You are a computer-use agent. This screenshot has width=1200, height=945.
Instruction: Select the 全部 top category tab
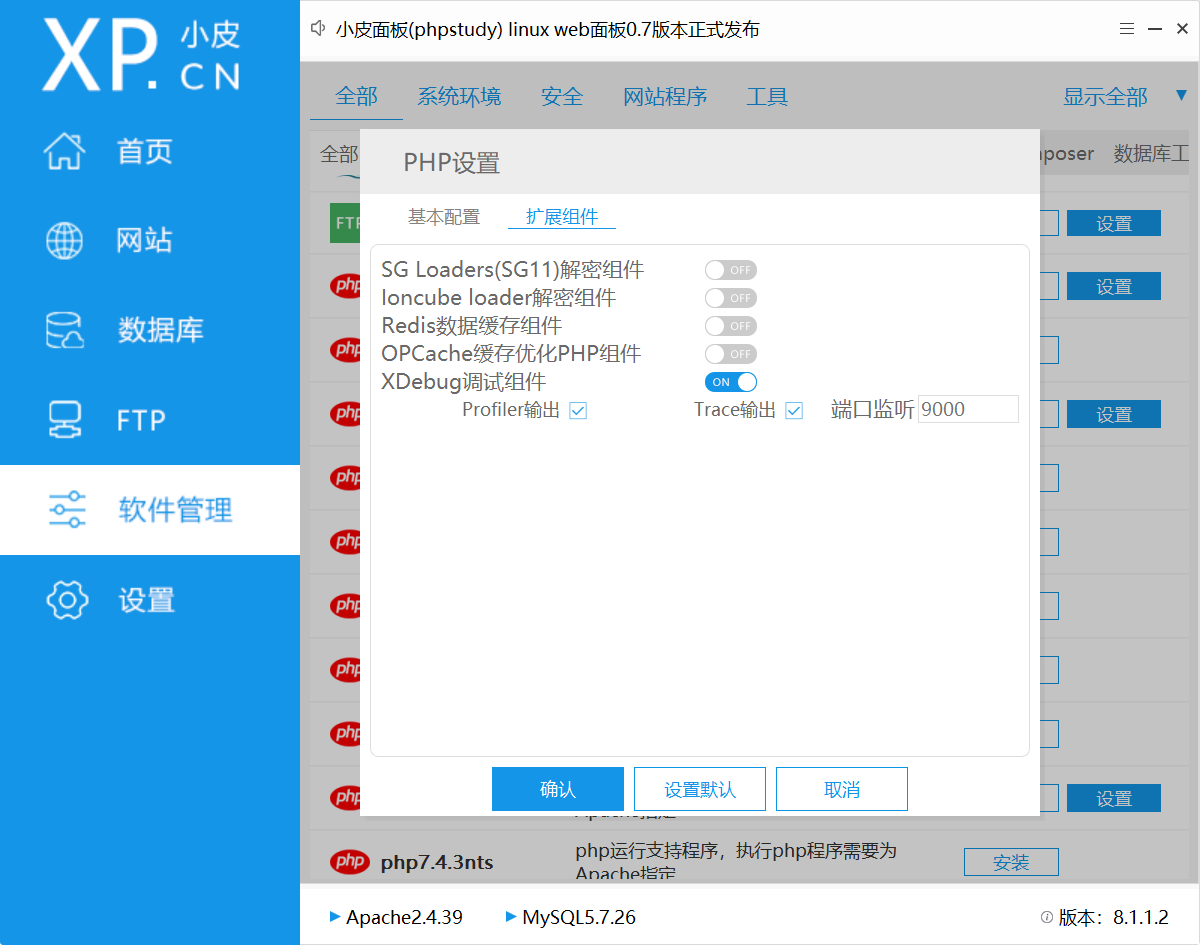[x=357, y=96]
